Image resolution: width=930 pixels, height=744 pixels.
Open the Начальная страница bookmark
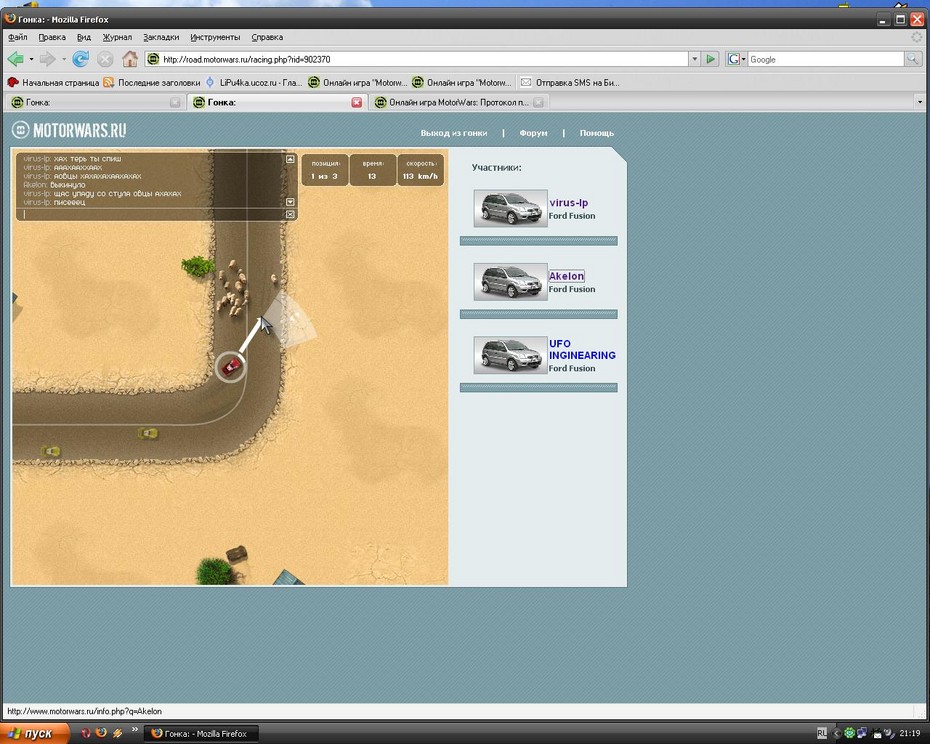pyautogui.click(x=53, y=82)
